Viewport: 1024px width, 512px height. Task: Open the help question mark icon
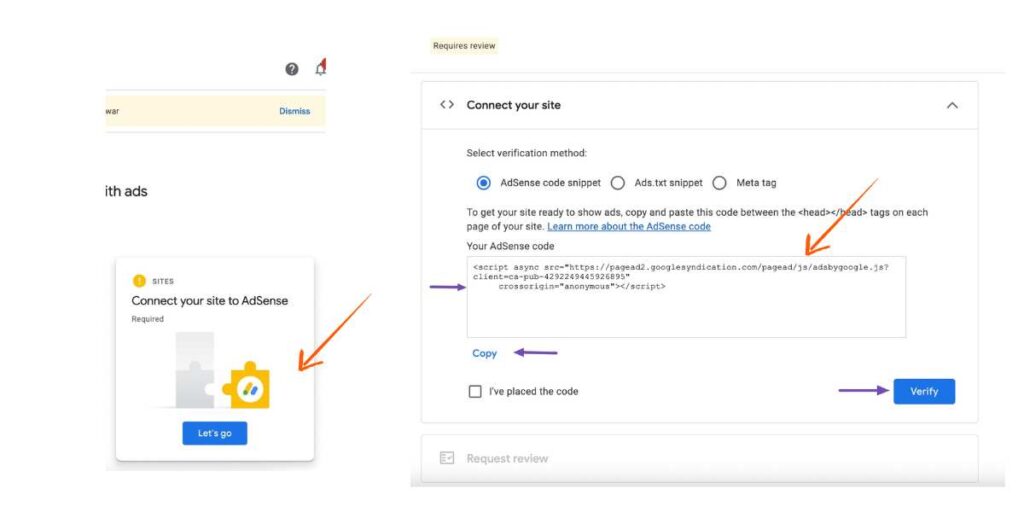tap(292, 69)
